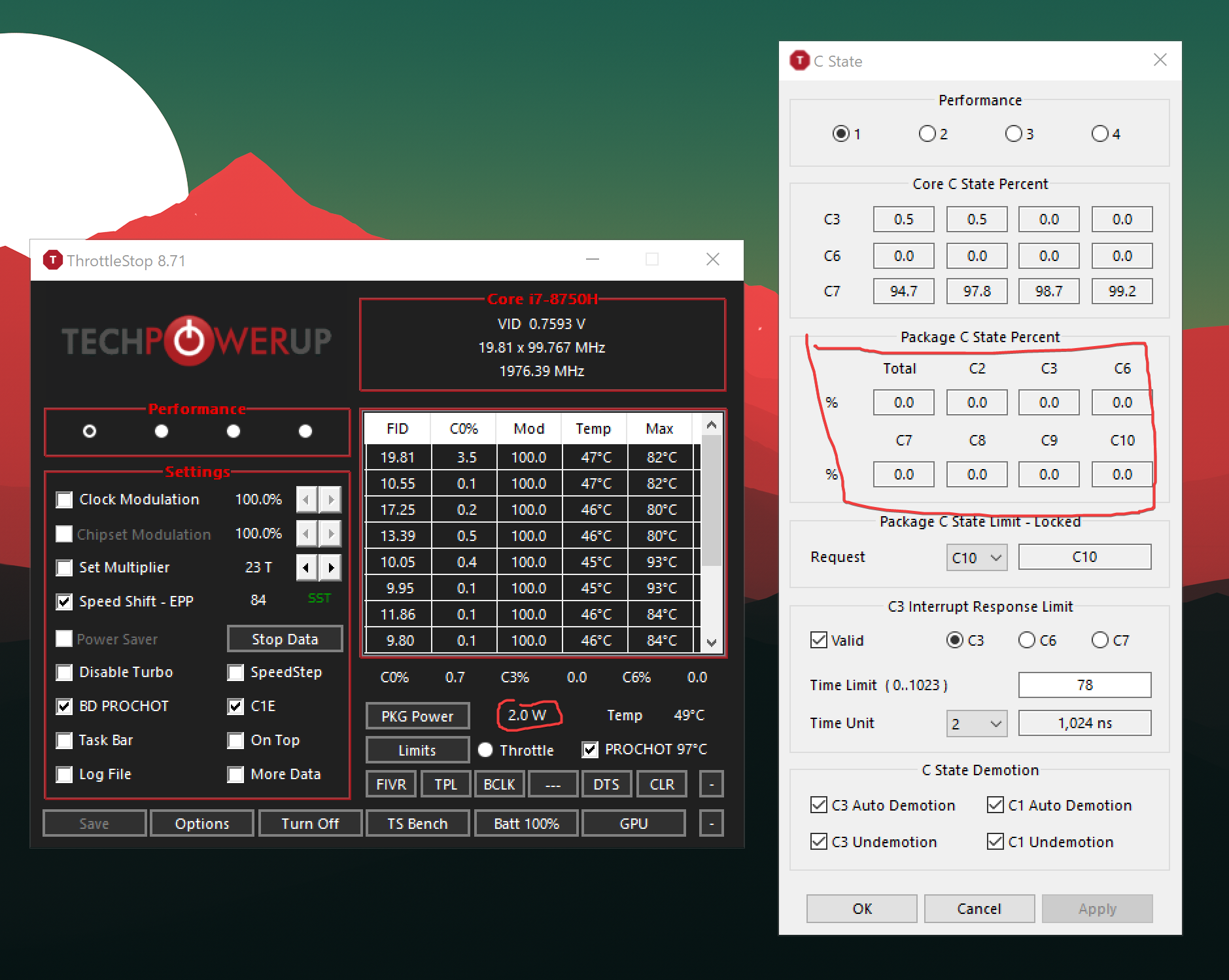
Task: Click the C State window app icon
Action: point(799,61)
